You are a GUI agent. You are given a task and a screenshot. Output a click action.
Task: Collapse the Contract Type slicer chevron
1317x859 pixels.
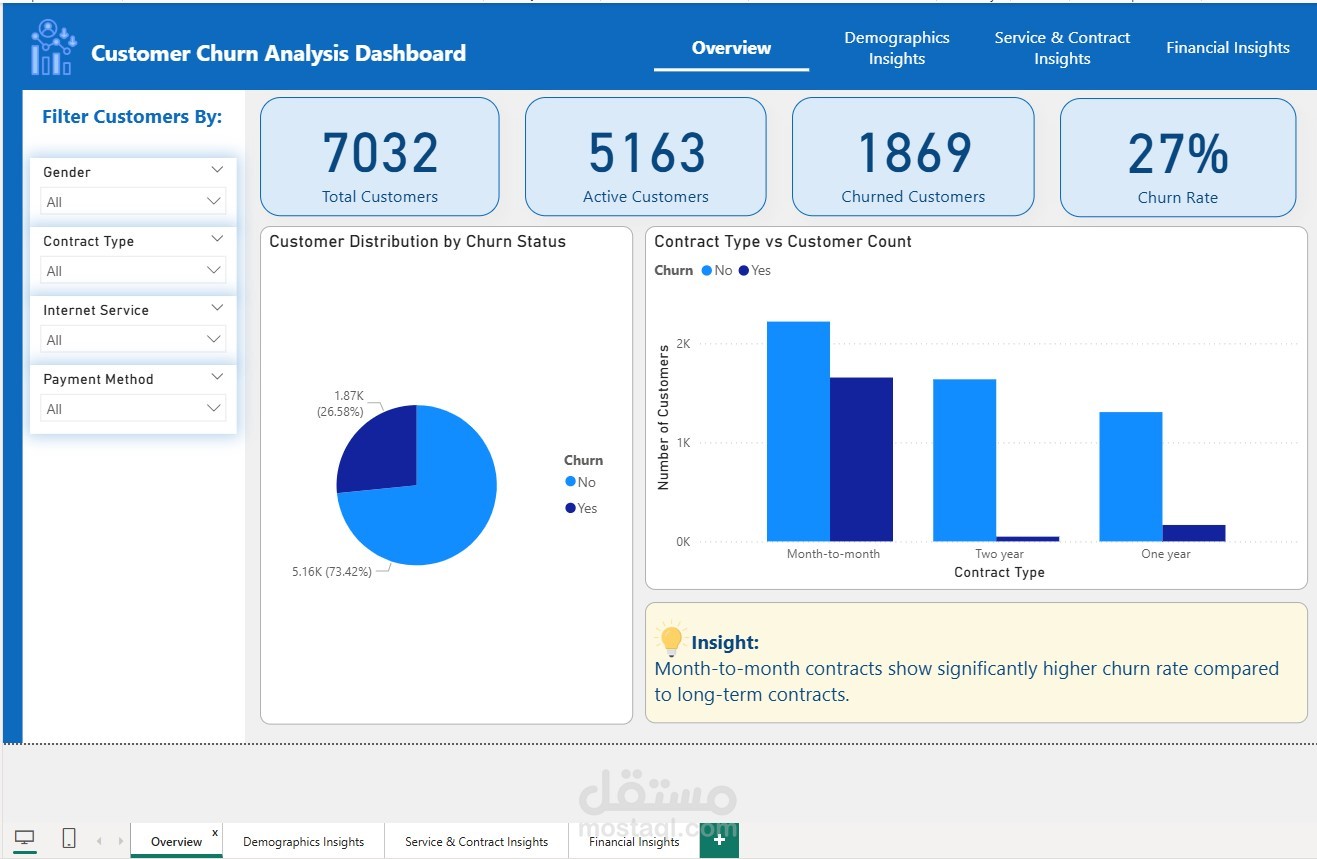coord(217,240)
